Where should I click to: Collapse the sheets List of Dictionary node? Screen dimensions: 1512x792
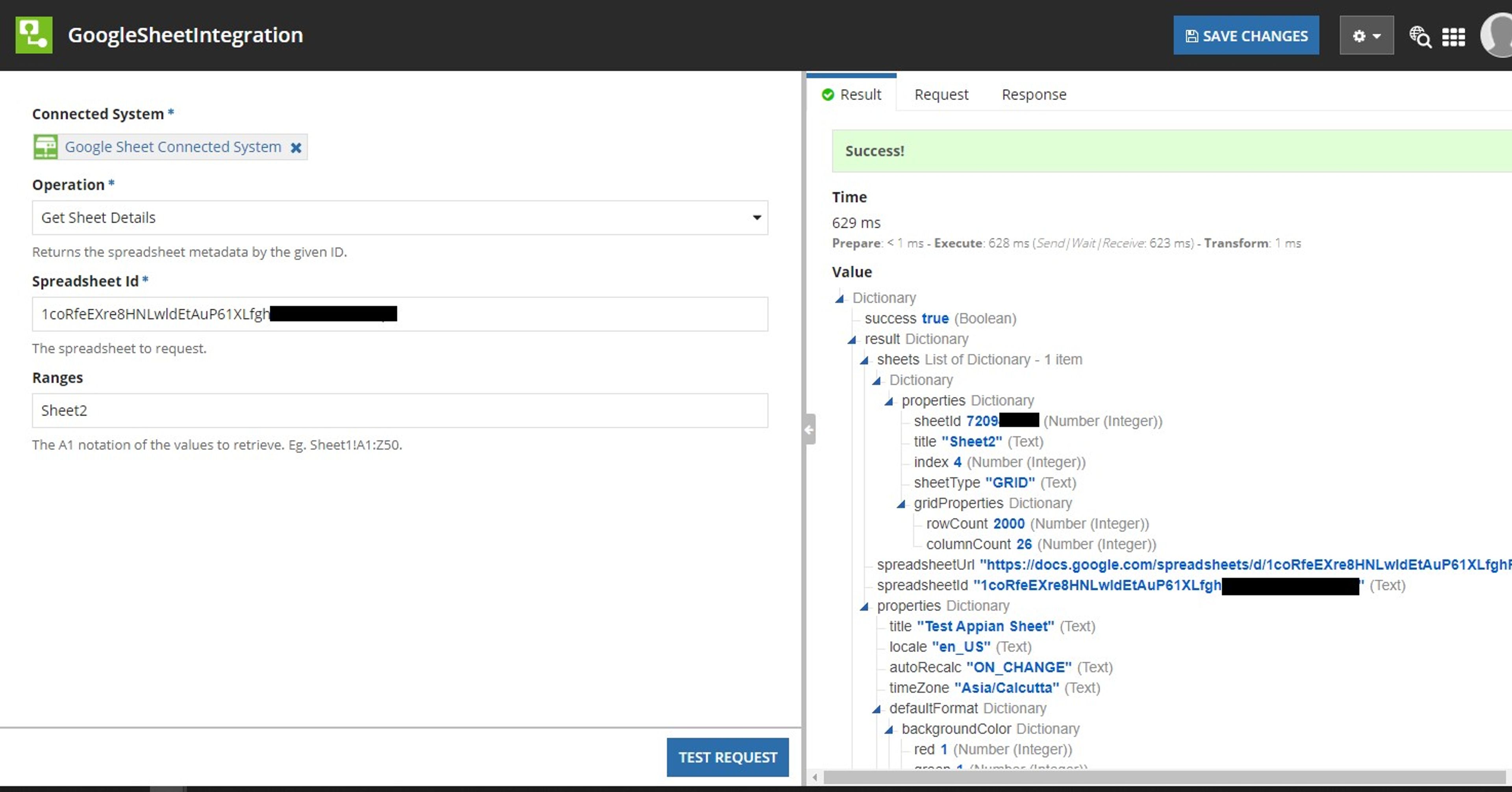(x=864, y=360)
